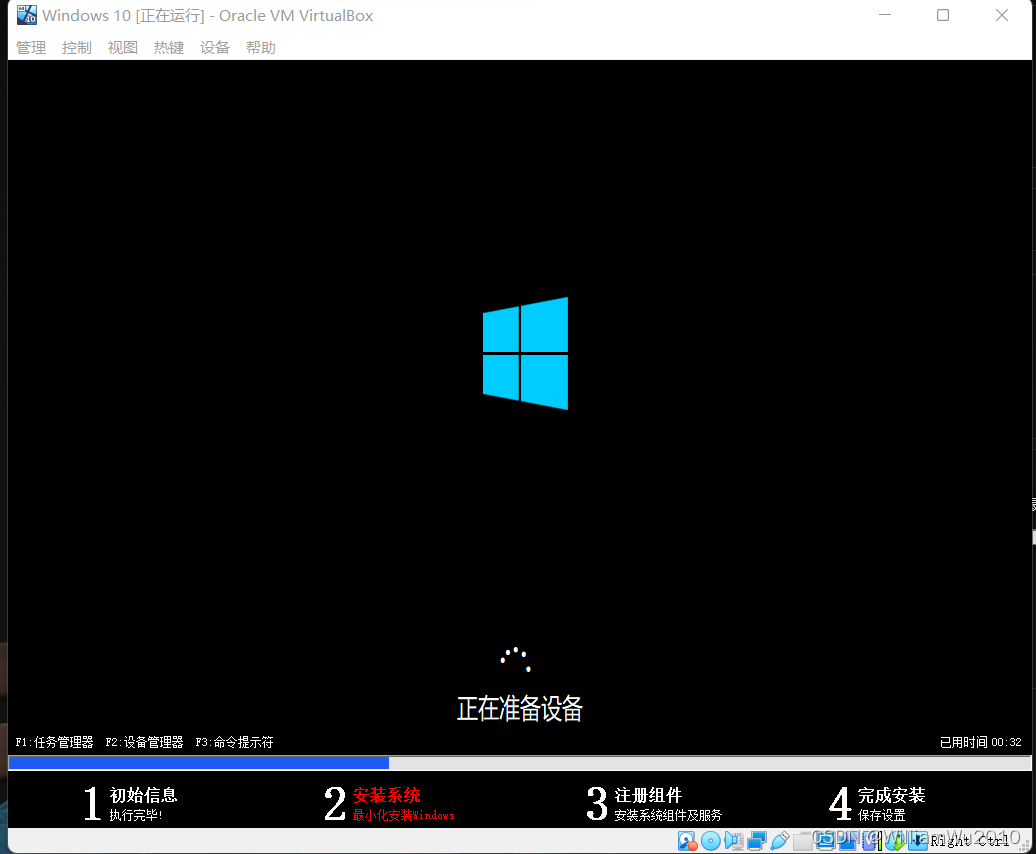The height and width of the screenshot is (854, 1036).
Task: Click the spinning loading dots indicator
Action: 515,659
